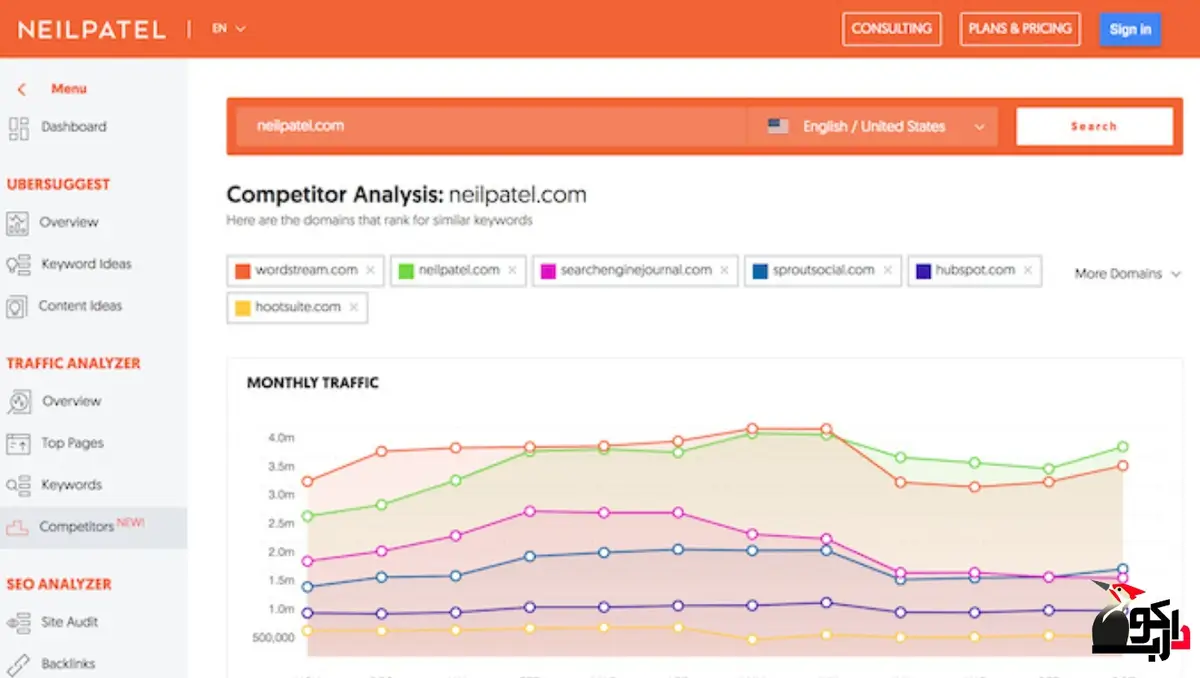Open the Dashboard grid icon

tap(18, 127)
